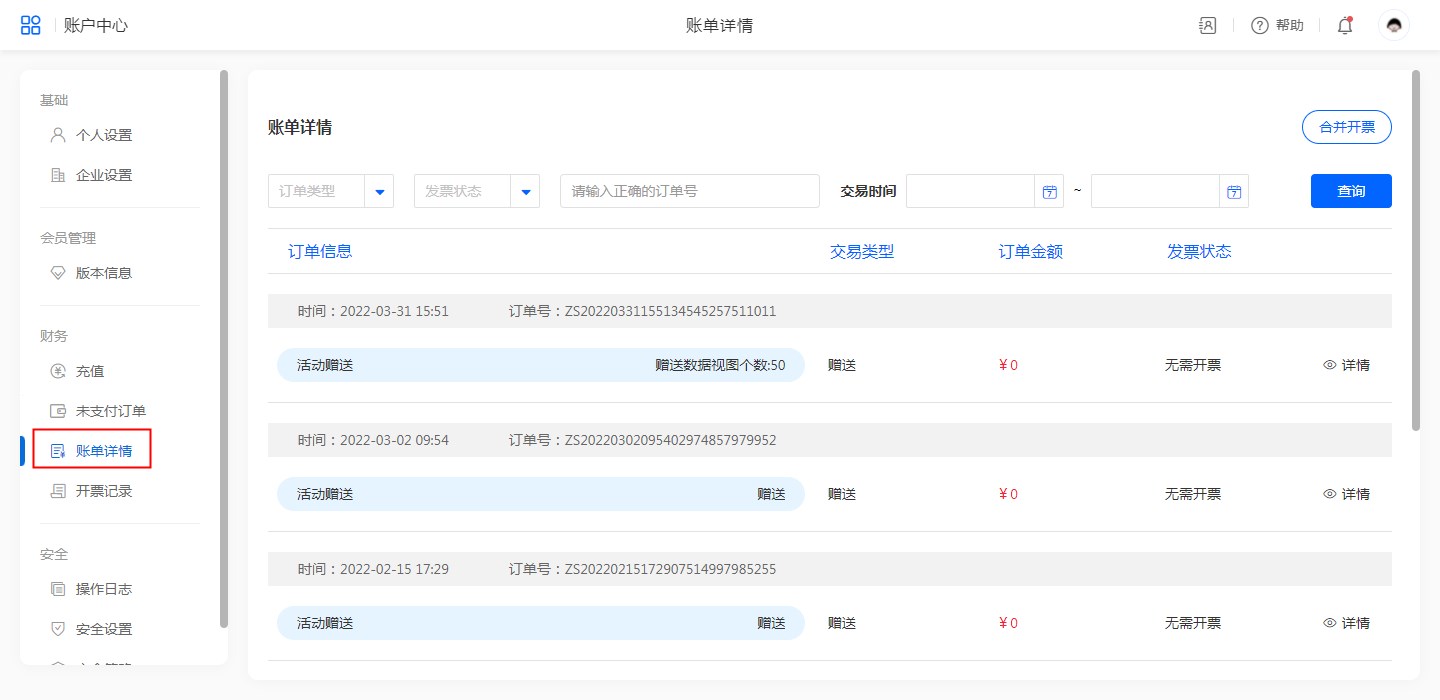View details of 2022-03-02 order

click(x=1346, y=494)
